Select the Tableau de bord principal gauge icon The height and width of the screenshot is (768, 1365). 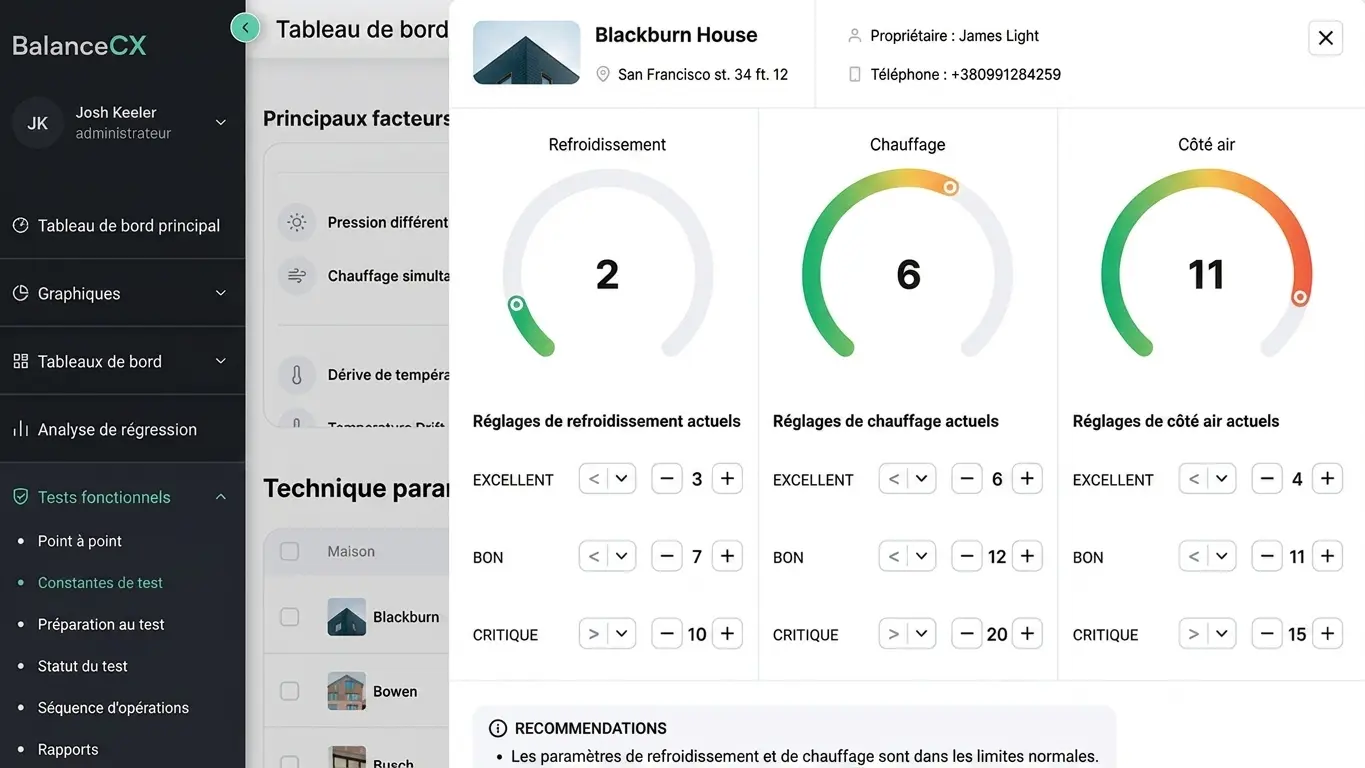point(20,225)
